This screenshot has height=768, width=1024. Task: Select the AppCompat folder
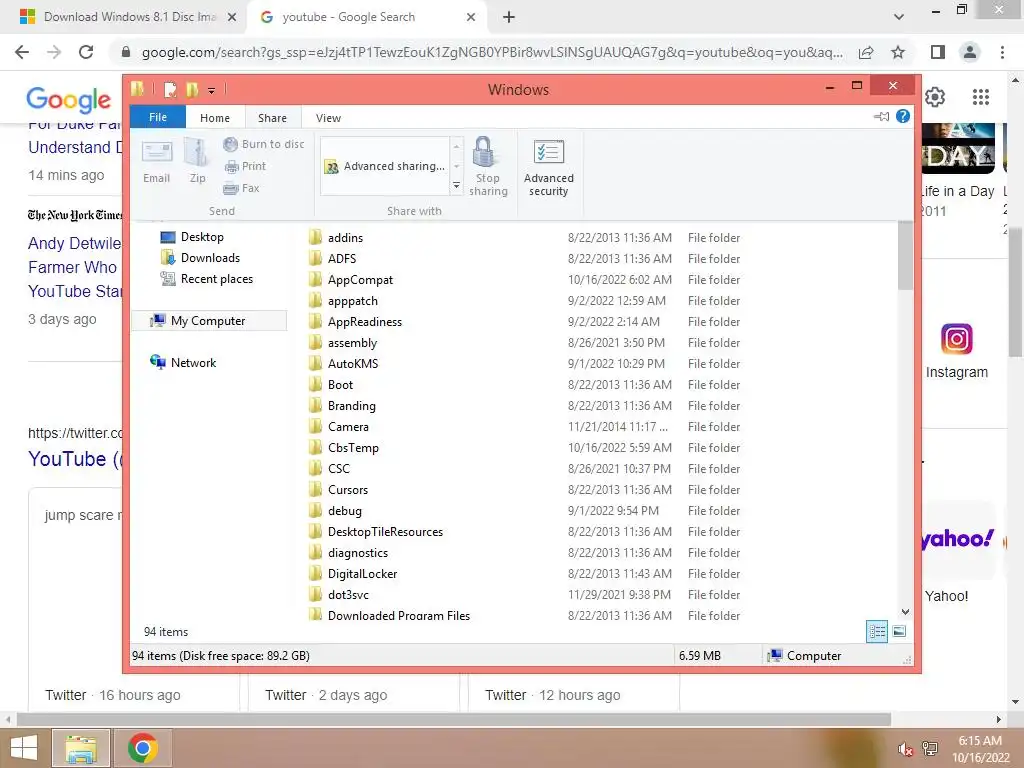tap(360, 280)
